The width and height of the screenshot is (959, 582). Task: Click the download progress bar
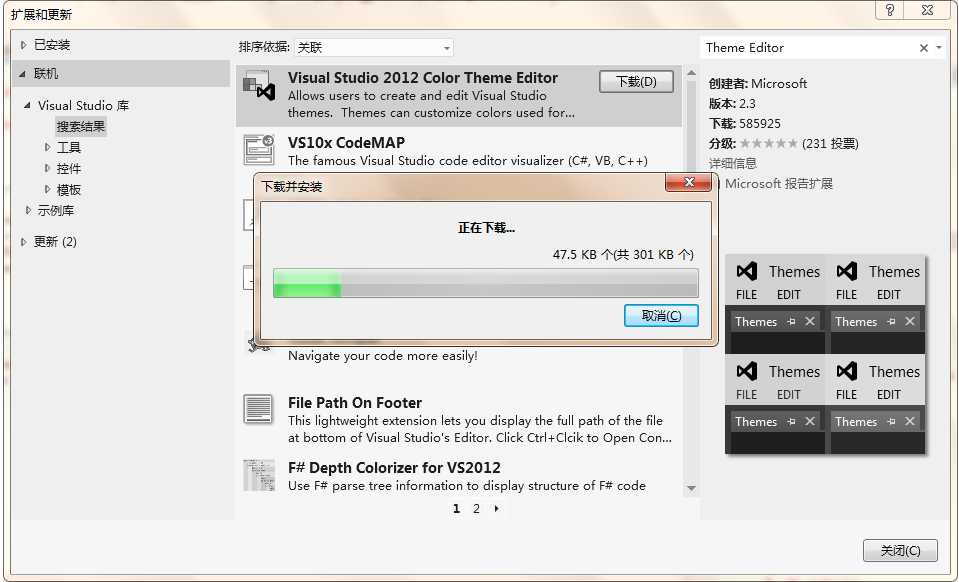tap(486, 283)
